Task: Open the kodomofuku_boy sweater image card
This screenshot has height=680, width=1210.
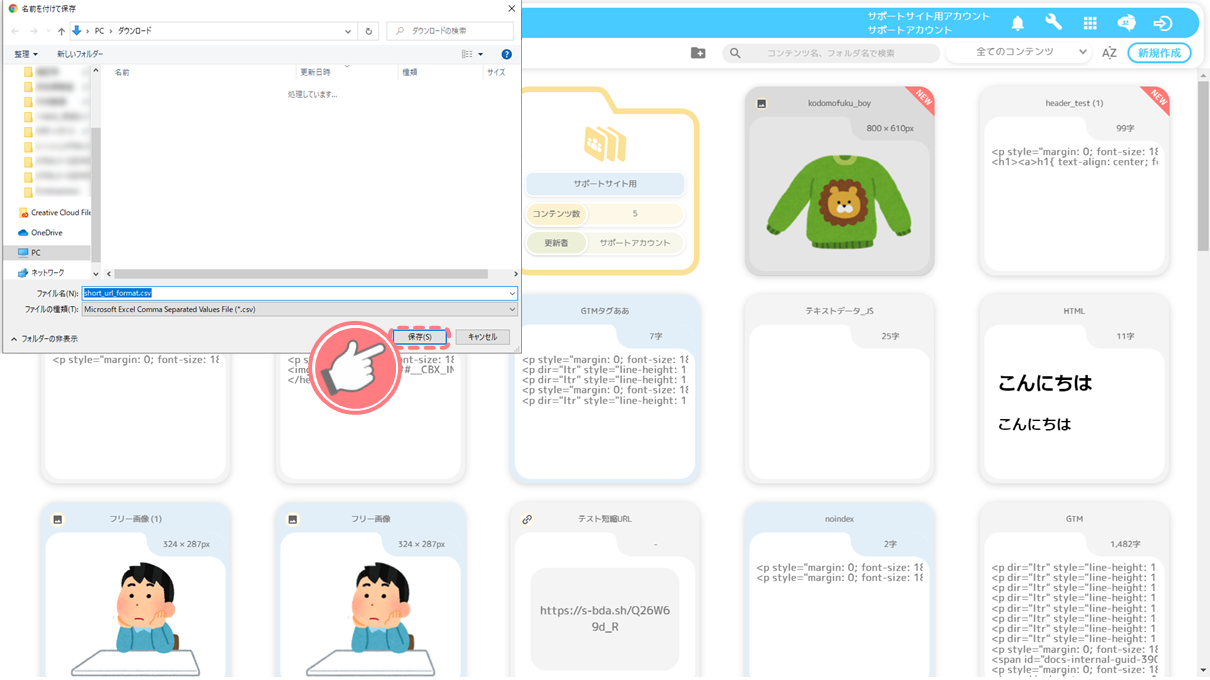Action: [840, 180]
